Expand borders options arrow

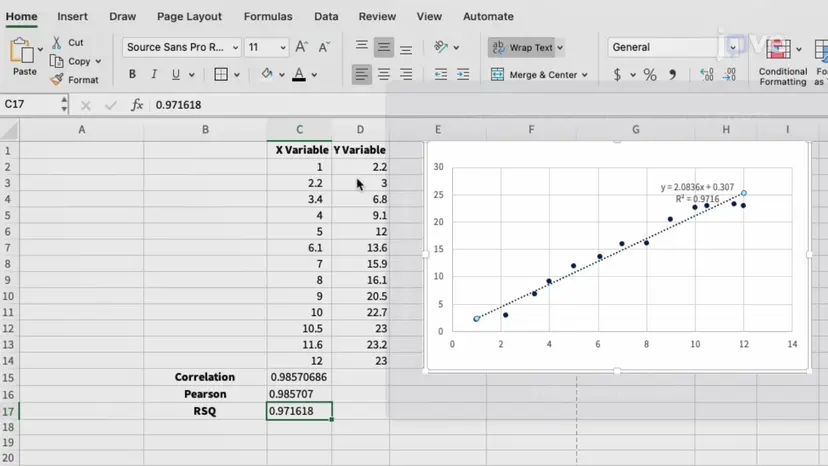237,75
